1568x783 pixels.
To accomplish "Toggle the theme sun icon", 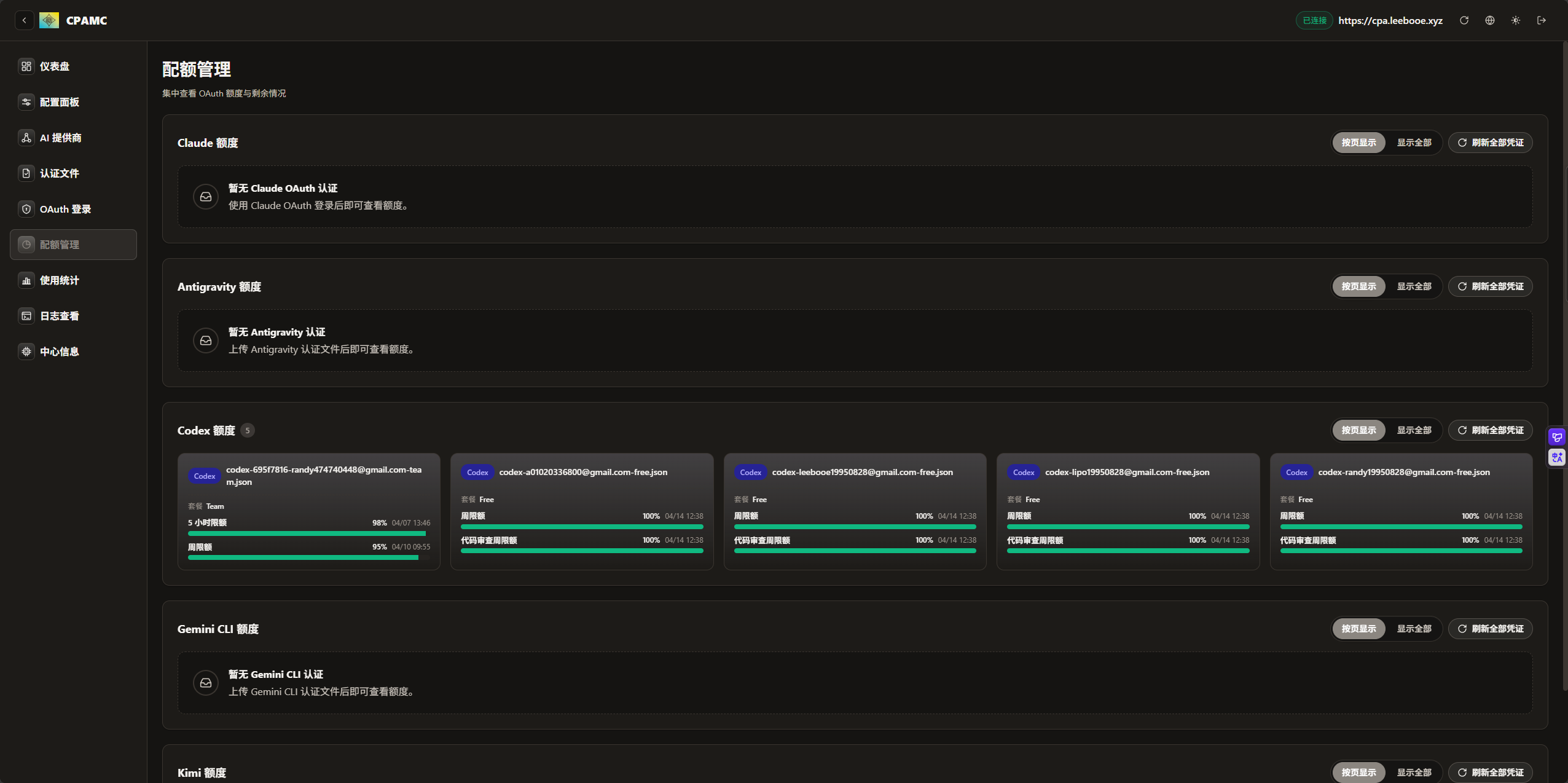I will pyautogui.click(x=1516, y=20).
